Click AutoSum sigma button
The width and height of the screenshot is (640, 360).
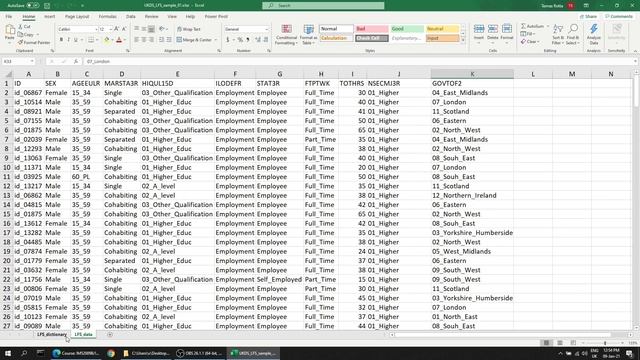click(x=532, y=27)
